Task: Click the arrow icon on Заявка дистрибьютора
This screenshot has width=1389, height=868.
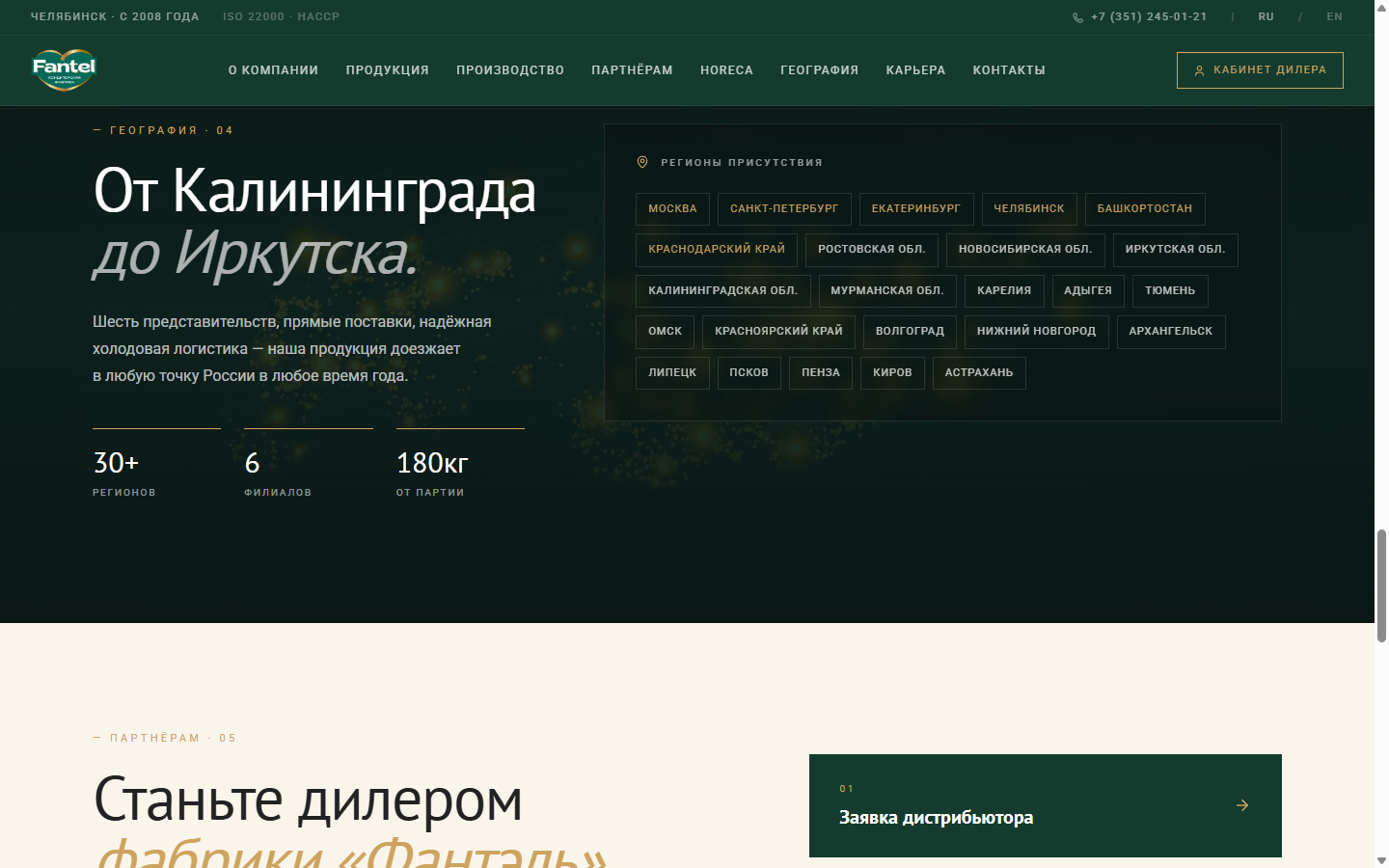Action: pyautogui.click(x=1242, y=805)
